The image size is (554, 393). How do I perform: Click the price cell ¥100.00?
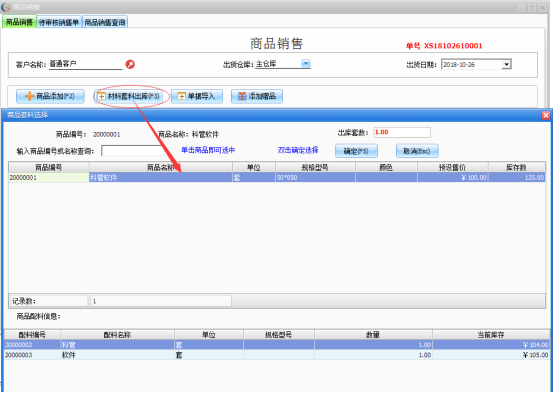[453, 177]
